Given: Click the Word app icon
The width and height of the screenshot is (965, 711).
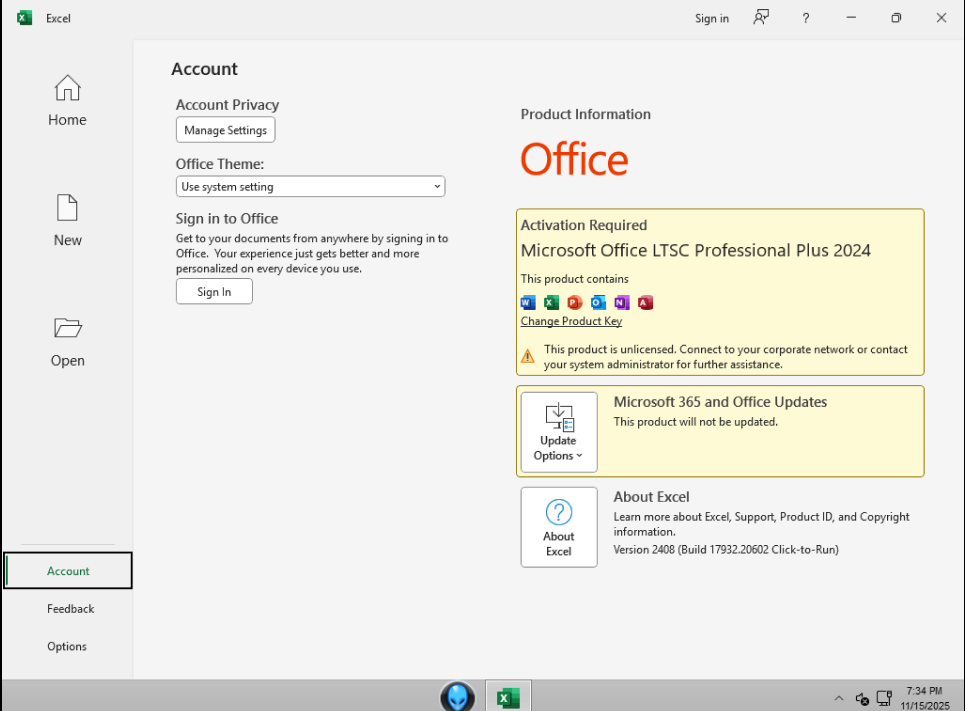Looking at the screenshot, I should pos(528,302).
